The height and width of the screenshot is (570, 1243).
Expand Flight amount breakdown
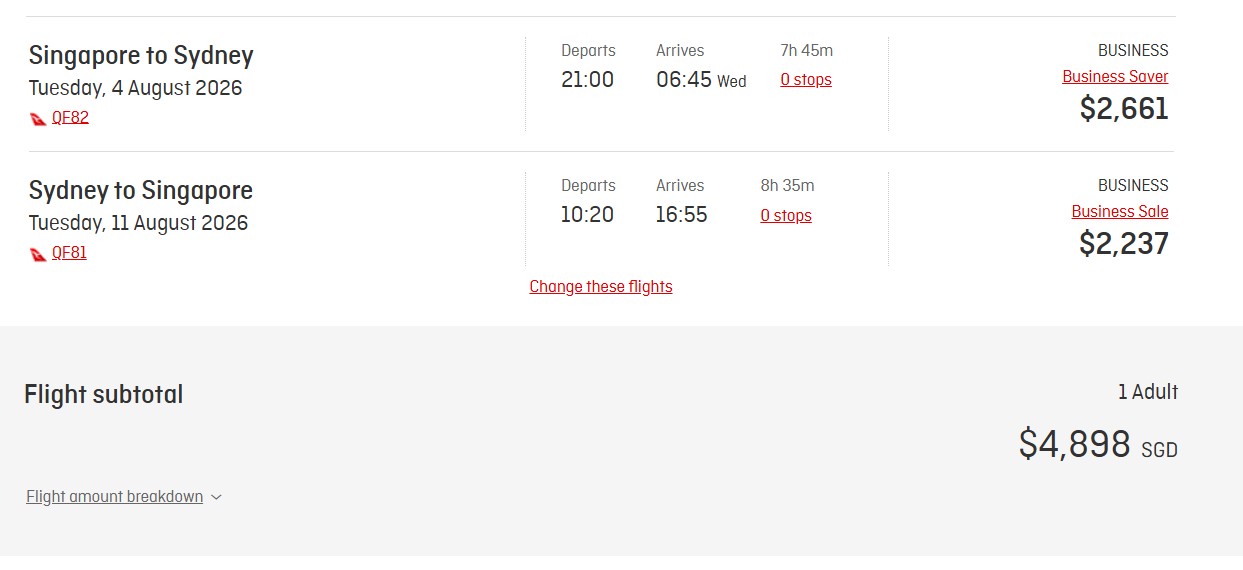point(114,497)
